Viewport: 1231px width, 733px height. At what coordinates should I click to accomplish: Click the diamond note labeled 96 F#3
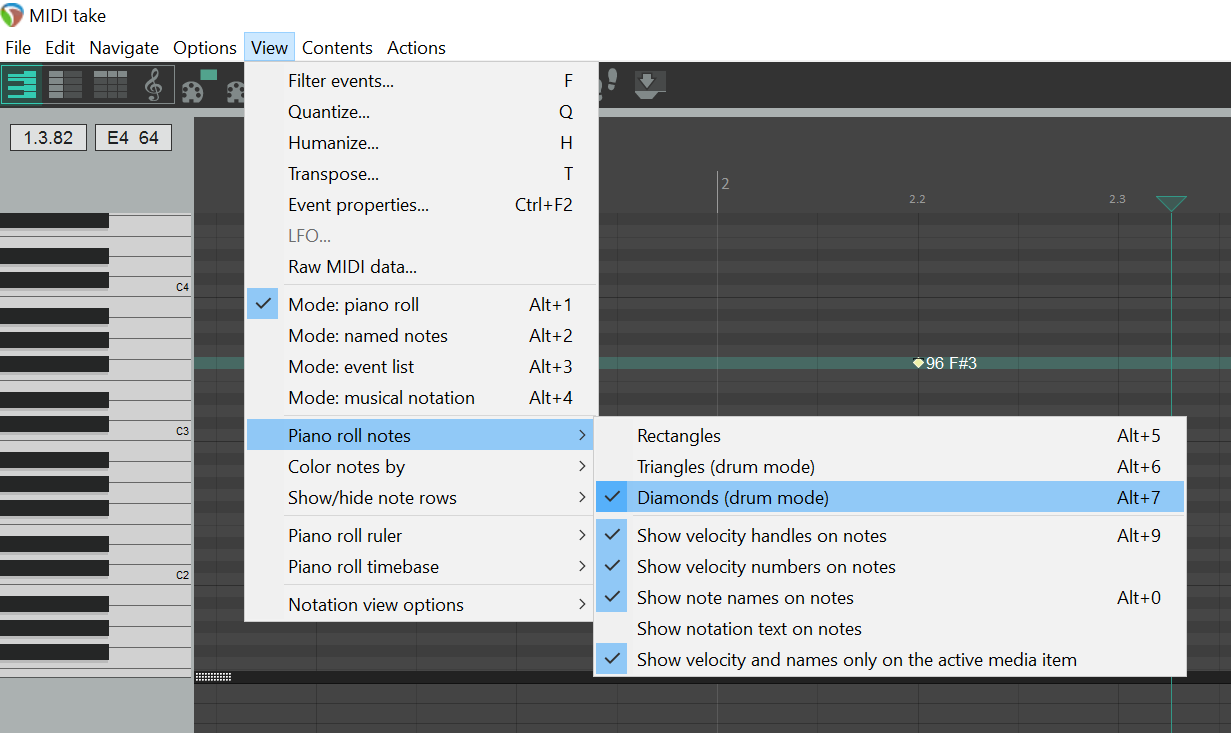[918, 363]
